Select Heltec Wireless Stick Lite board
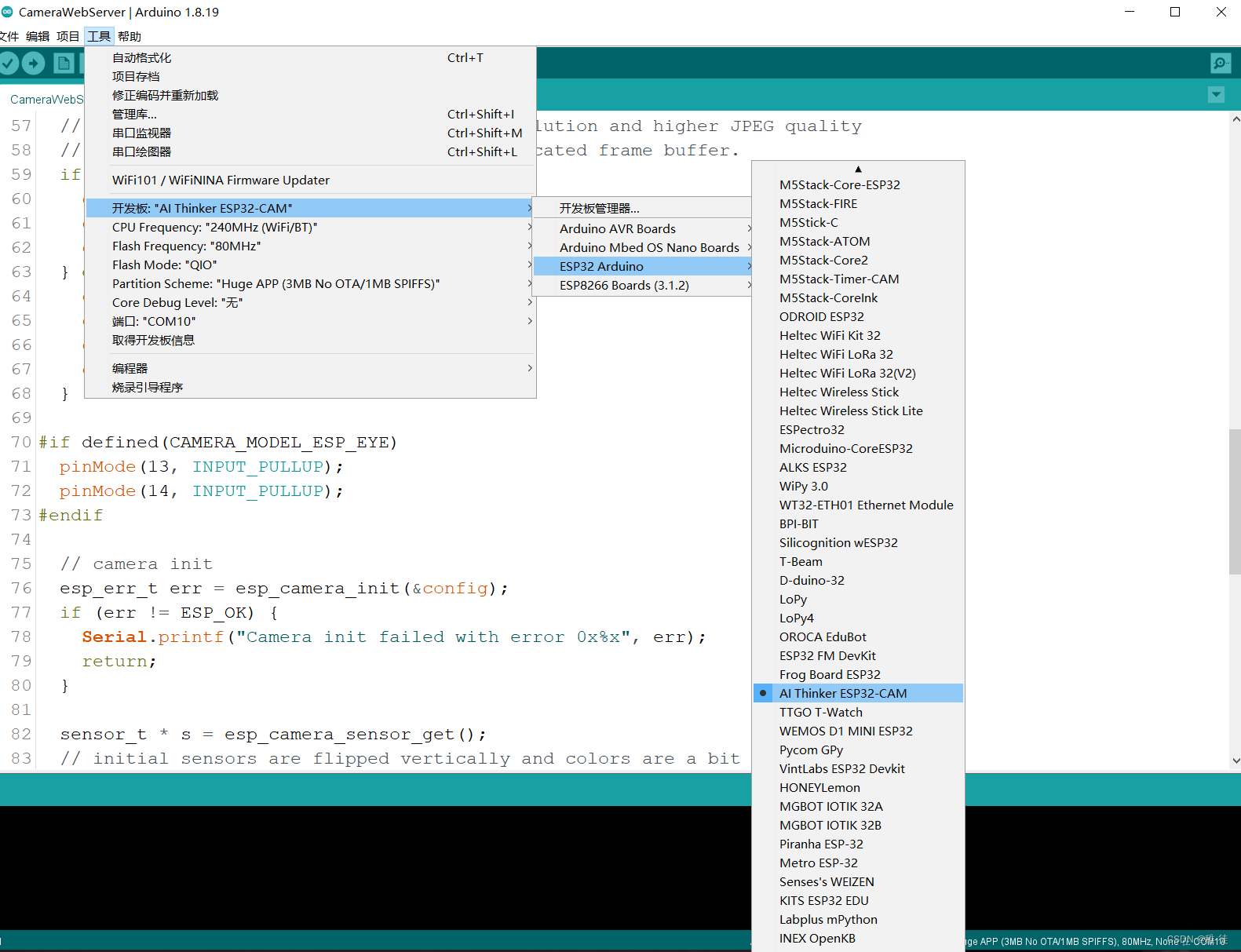Image resolution: width=1241 pixels, height=952 pixels. click(x=857, y=410)
